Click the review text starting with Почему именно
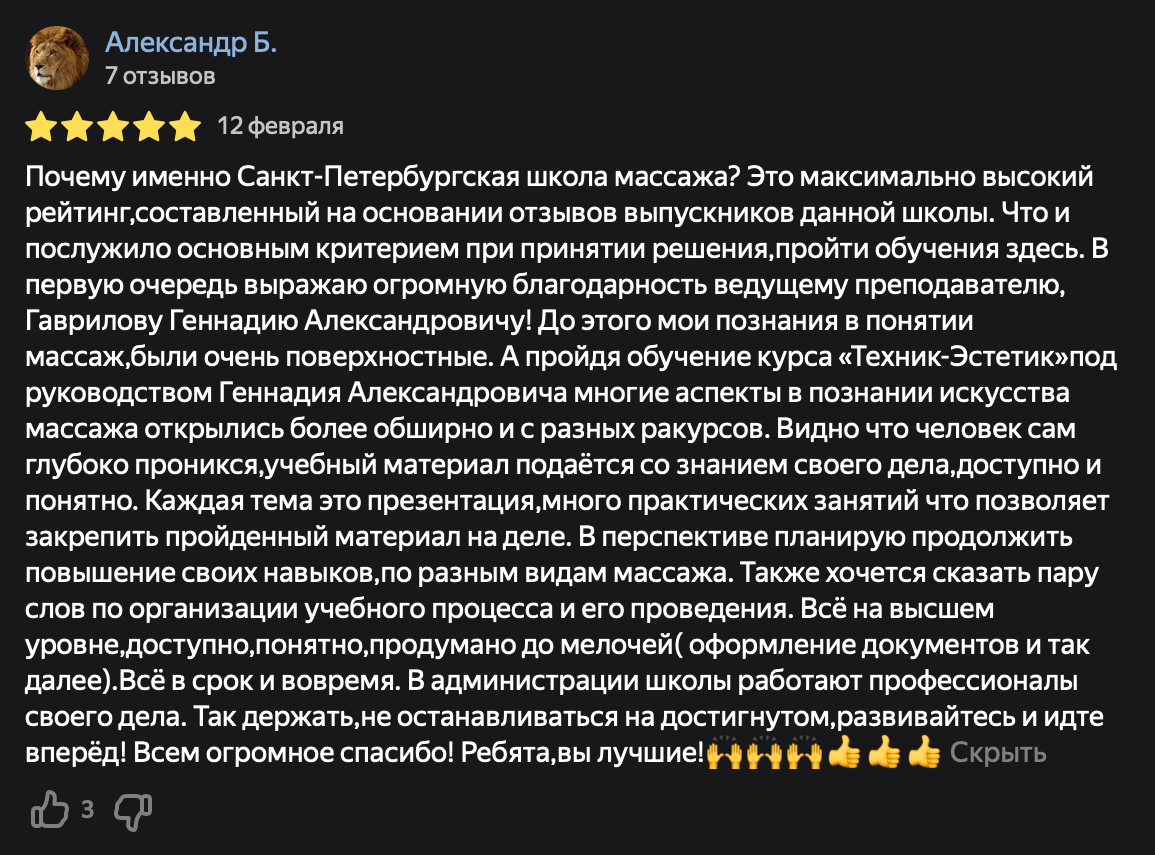 (571, 465)
